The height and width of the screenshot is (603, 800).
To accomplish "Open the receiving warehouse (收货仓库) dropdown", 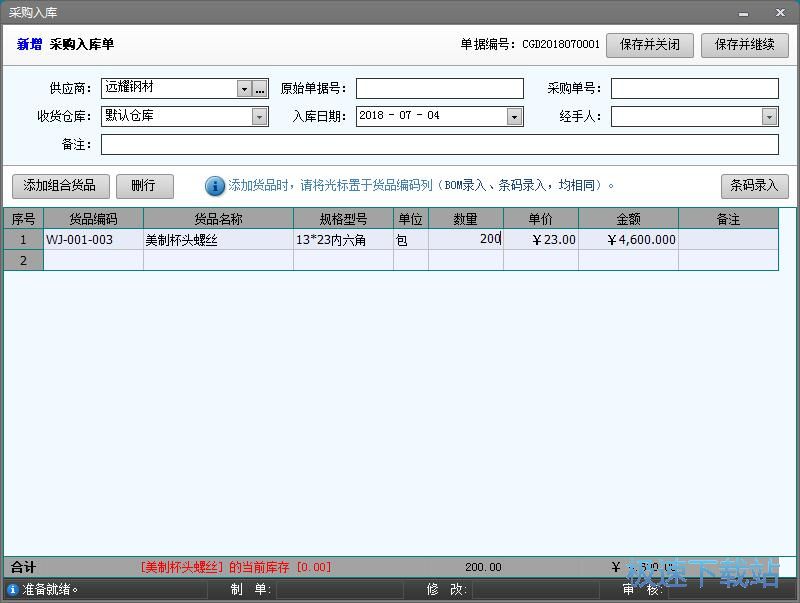I will click(x=260, y=117).
